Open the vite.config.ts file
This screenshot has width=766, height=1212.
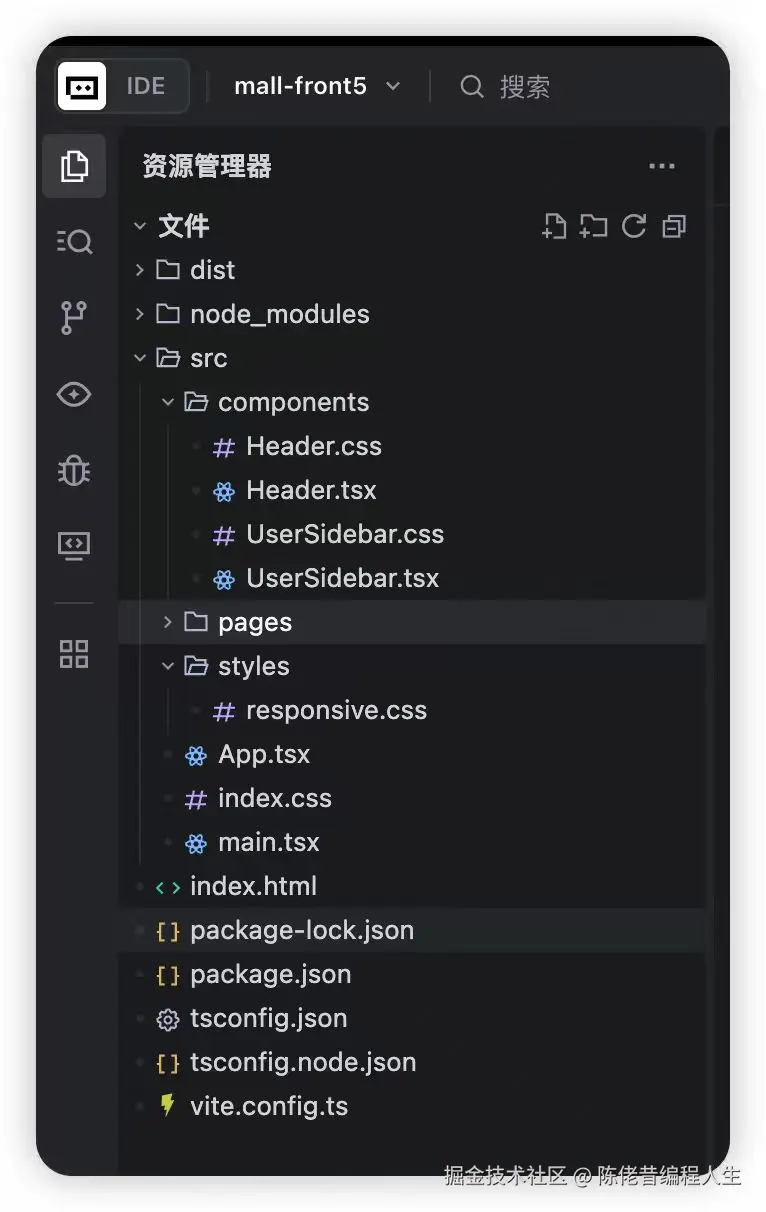coord(268,1106)
